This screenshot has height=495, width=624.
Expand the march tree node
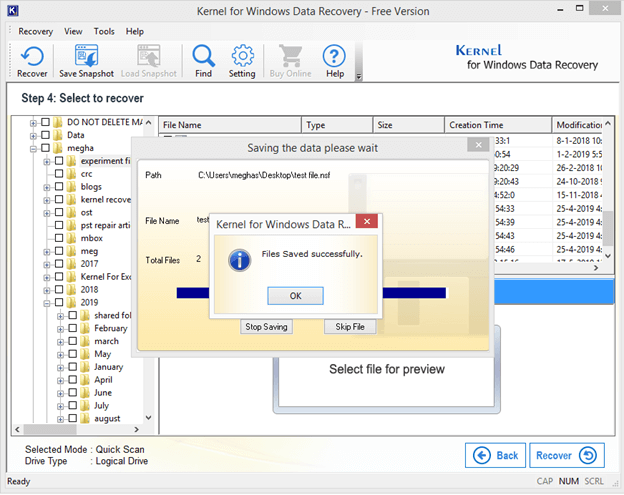point(60,342)
